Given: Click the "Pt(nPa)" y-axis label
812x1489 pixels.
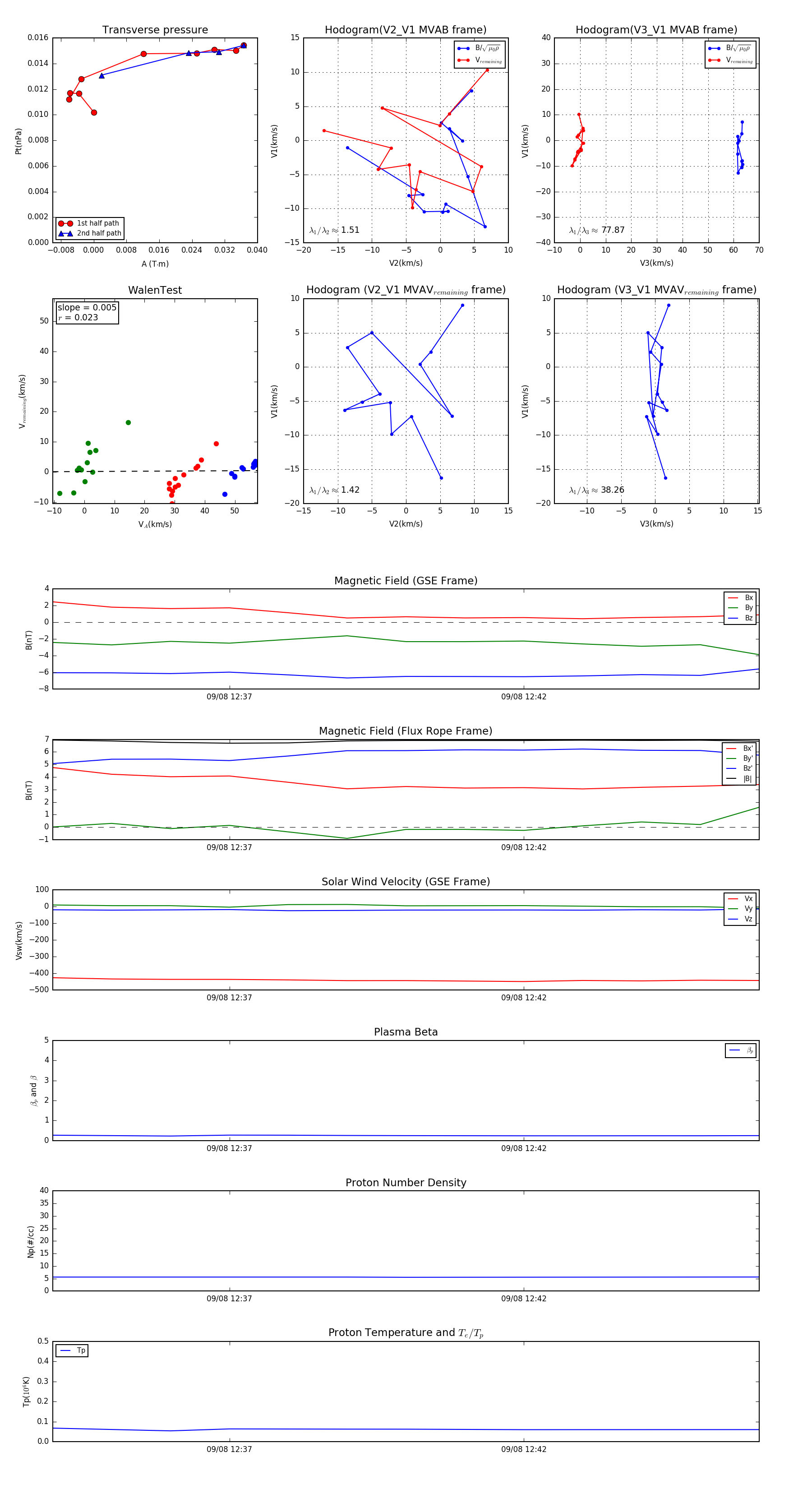Looking at the screenshot, I should [18, 140].
